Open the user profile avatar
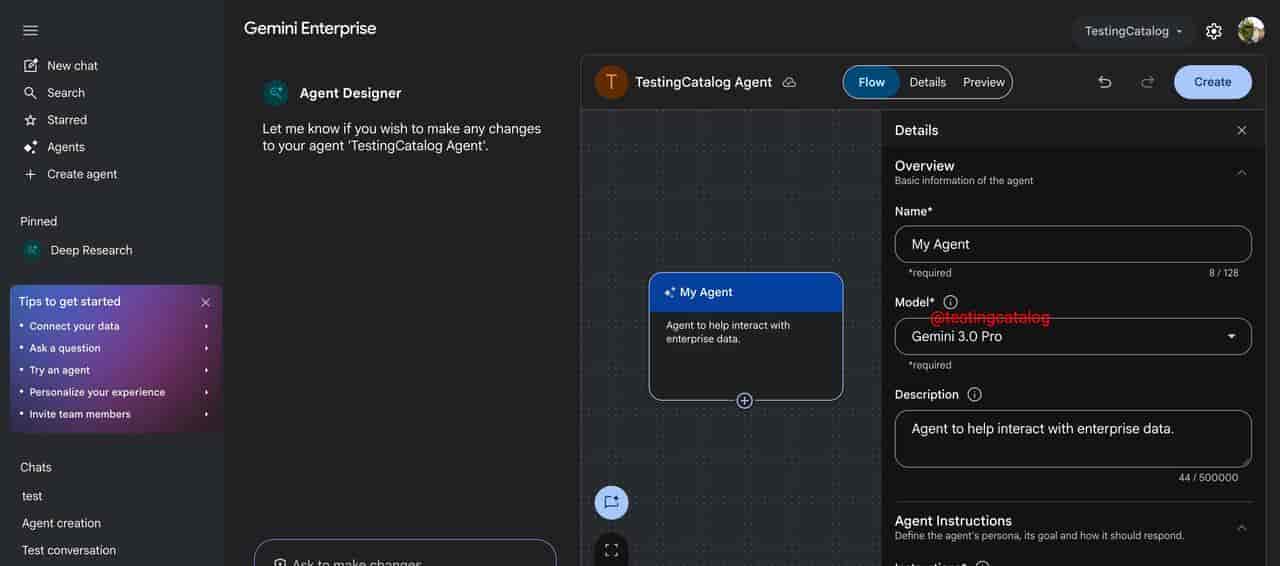This screenshot has width=1280, height=566. pyautogui.click(x=1251, y=30)
